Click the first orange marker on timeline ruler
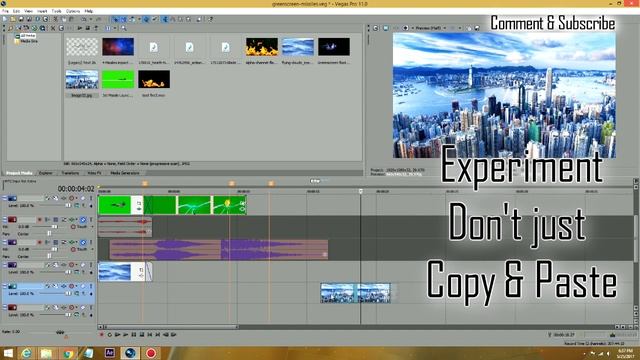Viewport: 640px width, 360px height. 144,184
